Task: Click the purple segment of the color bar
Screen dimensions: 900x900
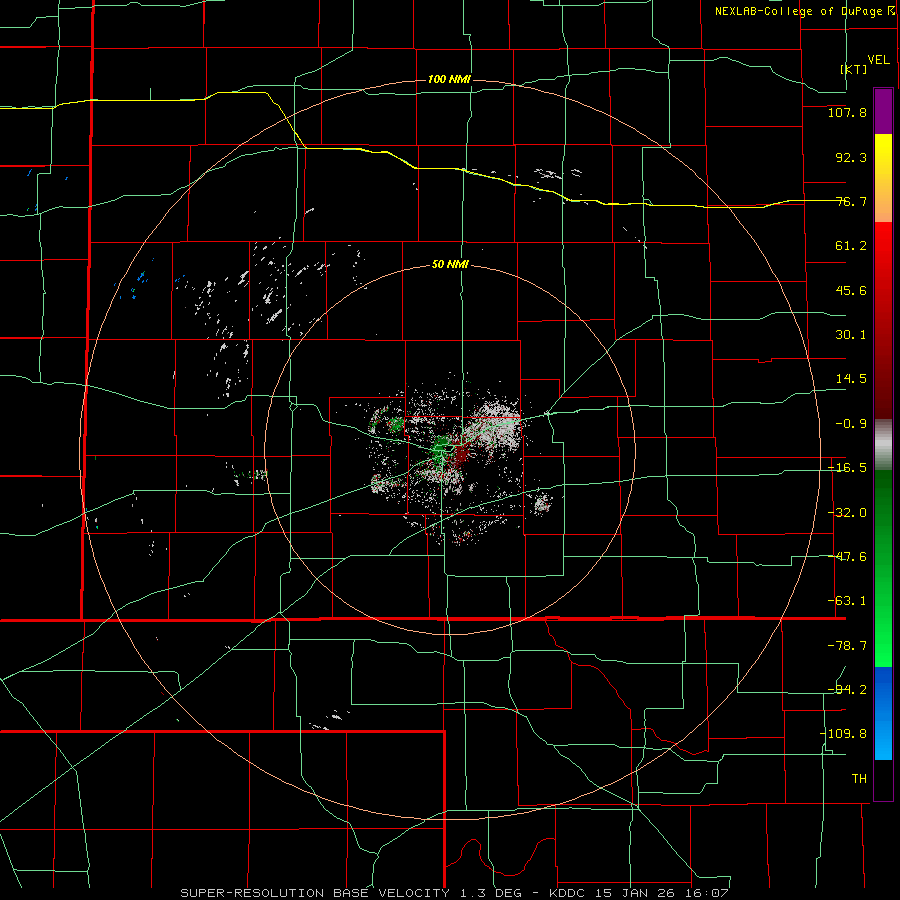Action: click(x=883, y=112)
